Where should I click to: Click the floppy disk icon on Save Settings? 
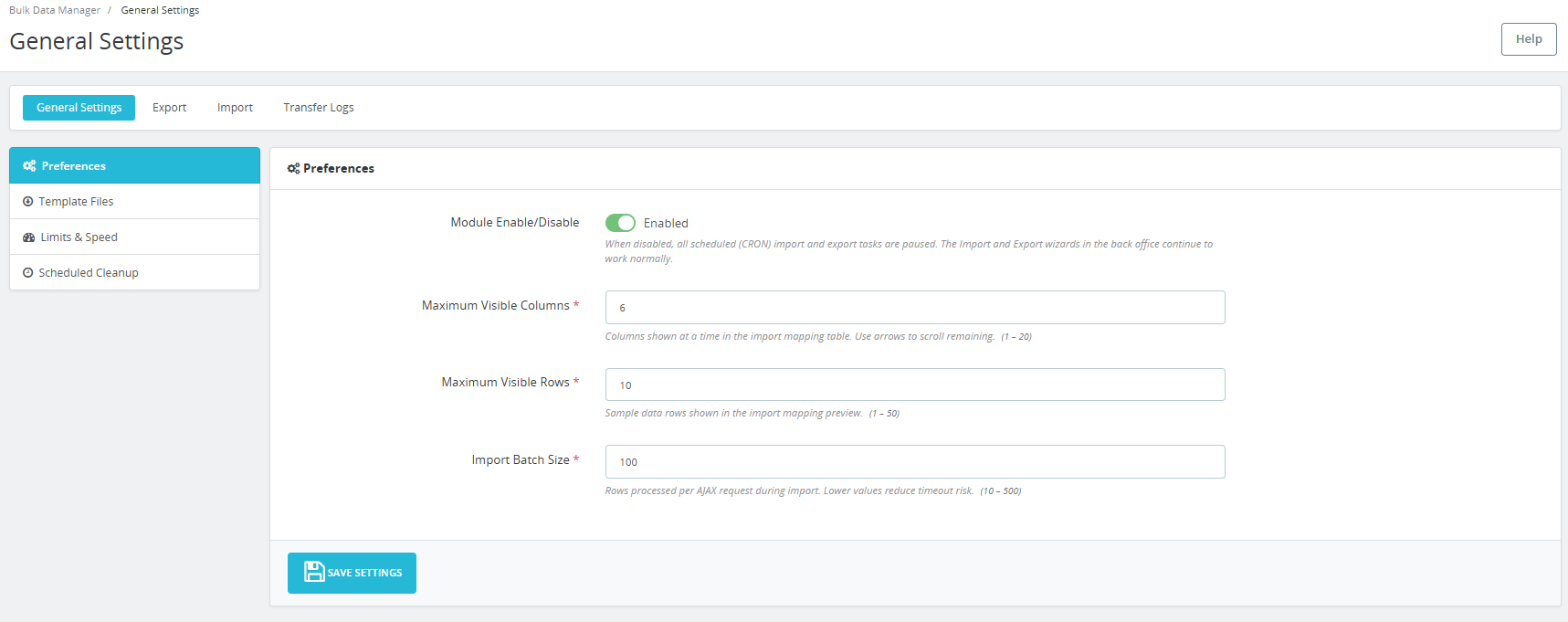point(314,572)
